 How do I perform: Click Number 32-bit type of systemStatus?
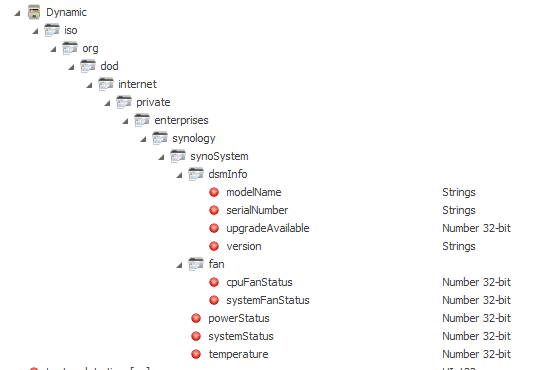pyautogui.click(x=477, y=336)
